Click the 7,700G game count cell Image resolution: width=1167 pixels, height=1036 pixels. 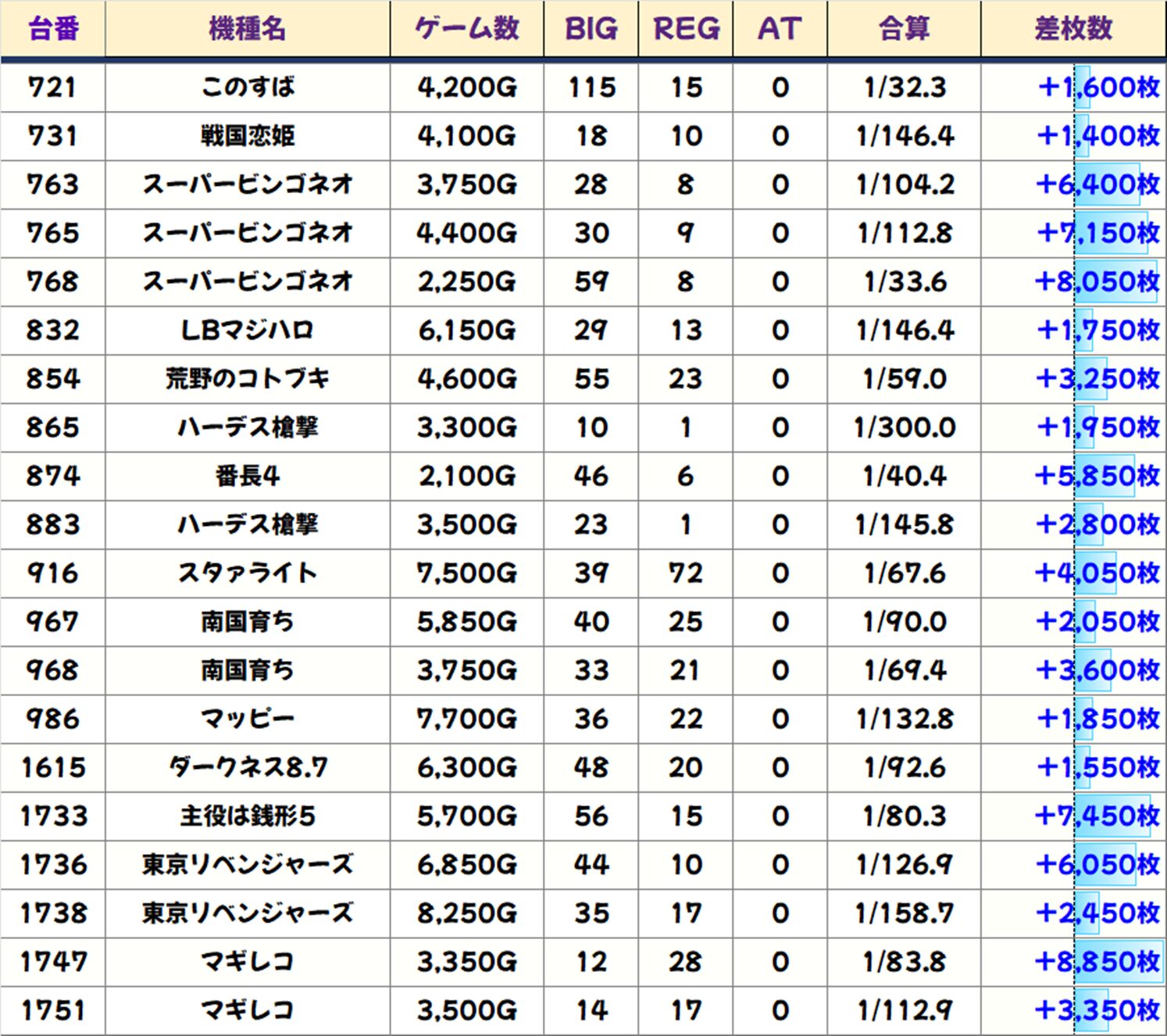pos(467,719)
